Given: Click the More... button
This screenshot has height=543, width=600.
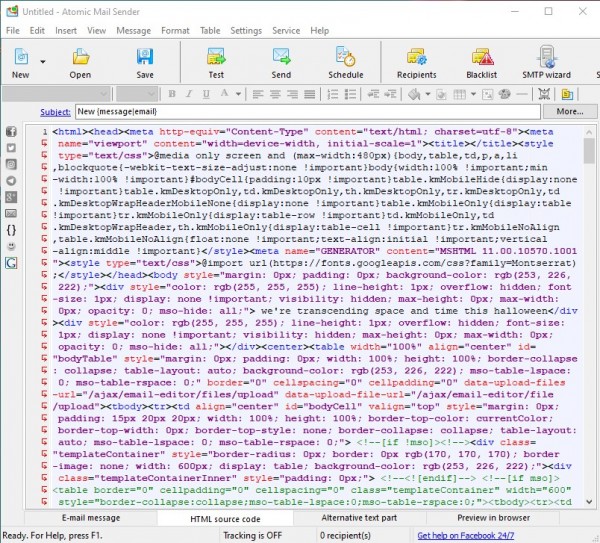Looking at the screenshot, I should point(570,112).
